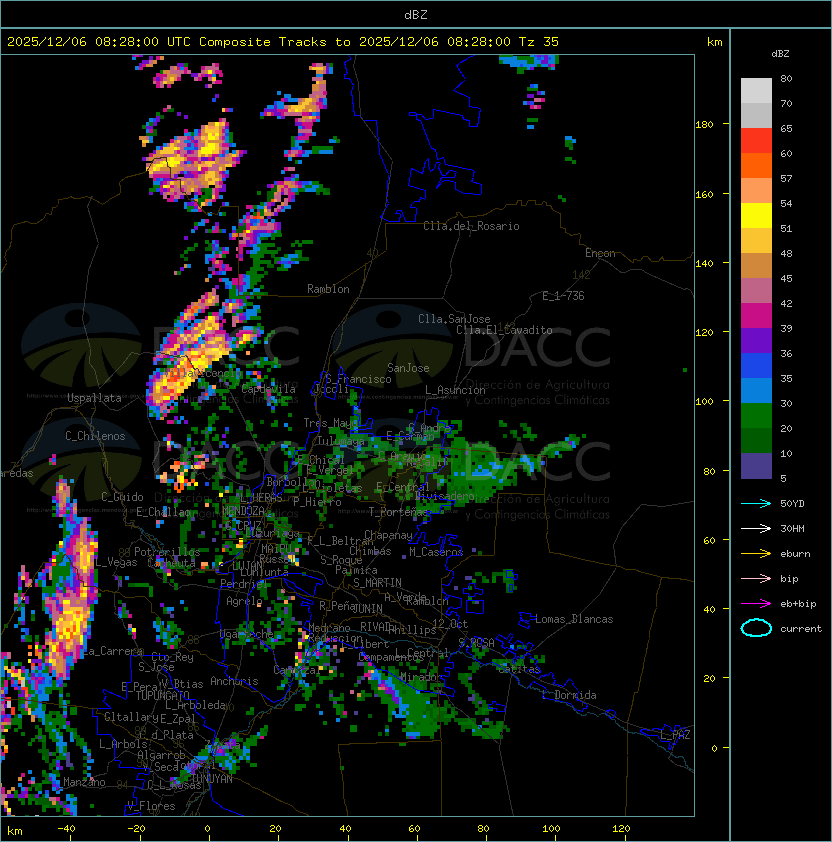Click the 'Manzano' map label
This screenshot has height=842, width=832.
tap(84, 782)
